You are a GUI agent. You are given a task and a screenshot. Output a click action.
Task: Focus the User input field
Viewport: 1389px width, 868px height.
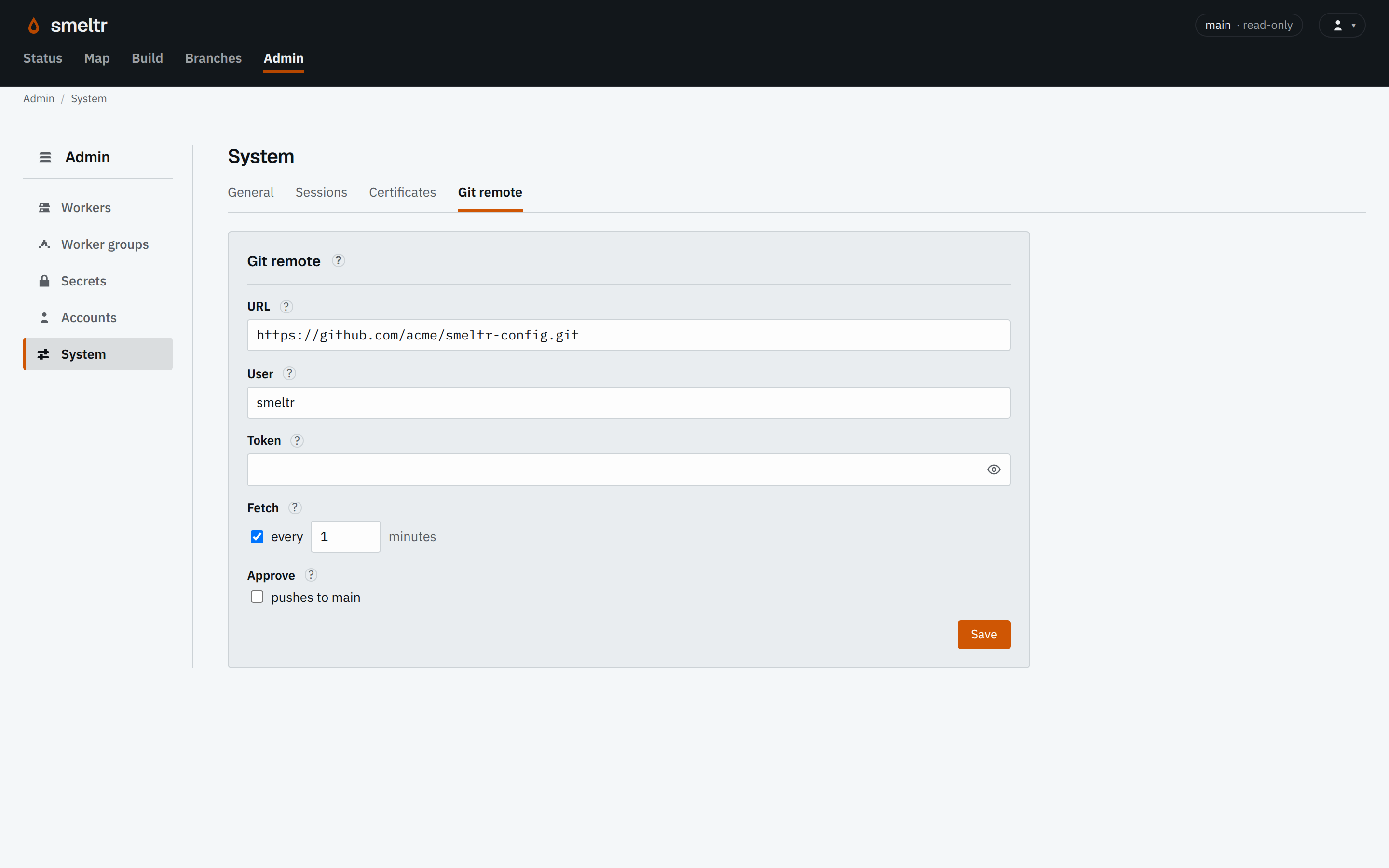[x=628, y=403]
